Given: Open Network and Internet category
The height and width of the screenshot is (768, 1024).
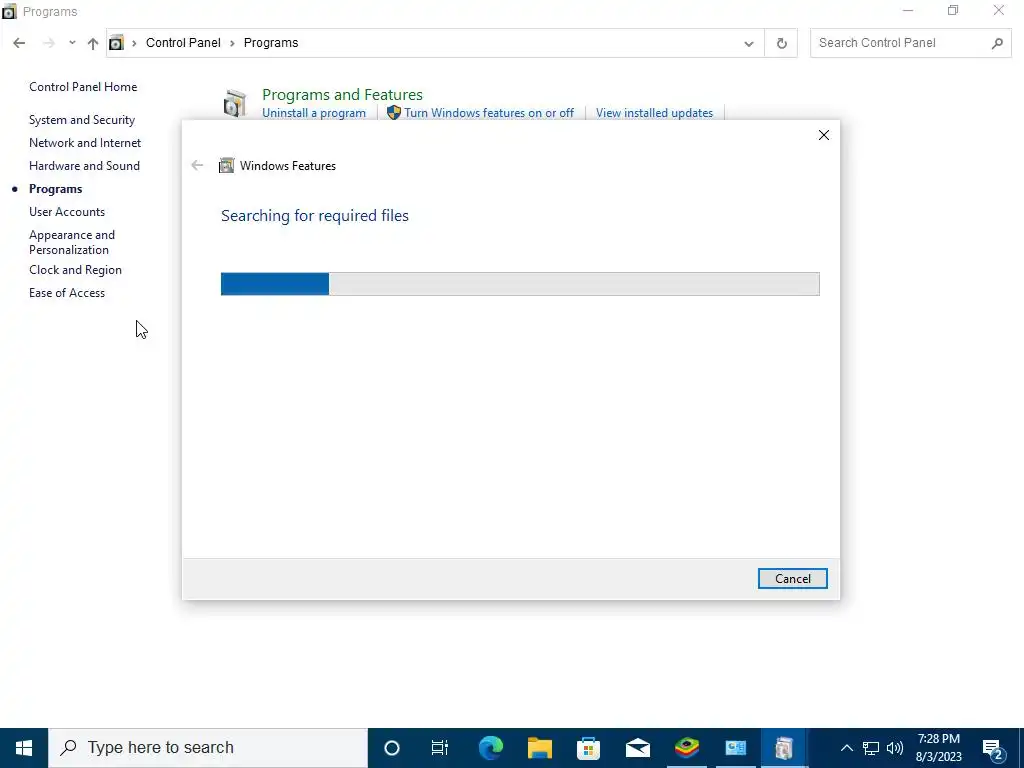Looking at the screenshot, I should click(85, 143).
